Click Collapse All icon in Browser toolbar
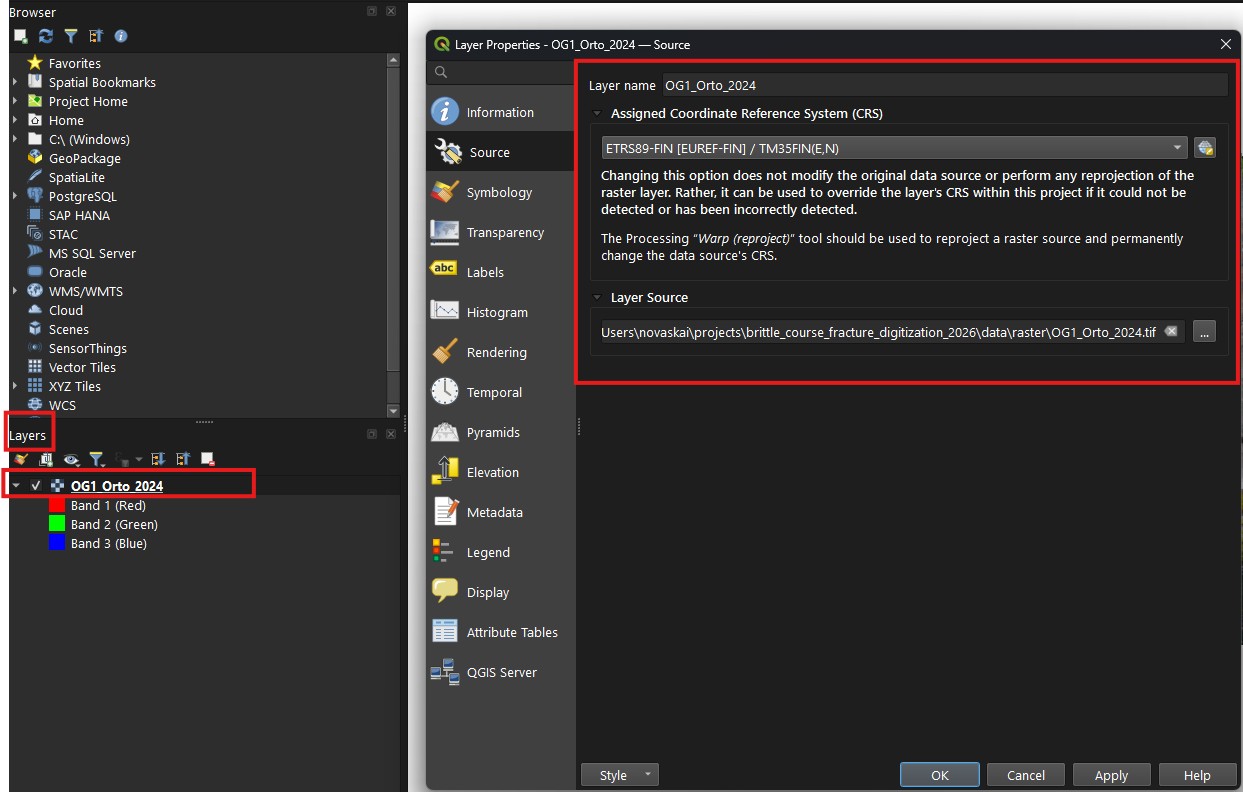1243x792 pixels. tap(95, 36)
